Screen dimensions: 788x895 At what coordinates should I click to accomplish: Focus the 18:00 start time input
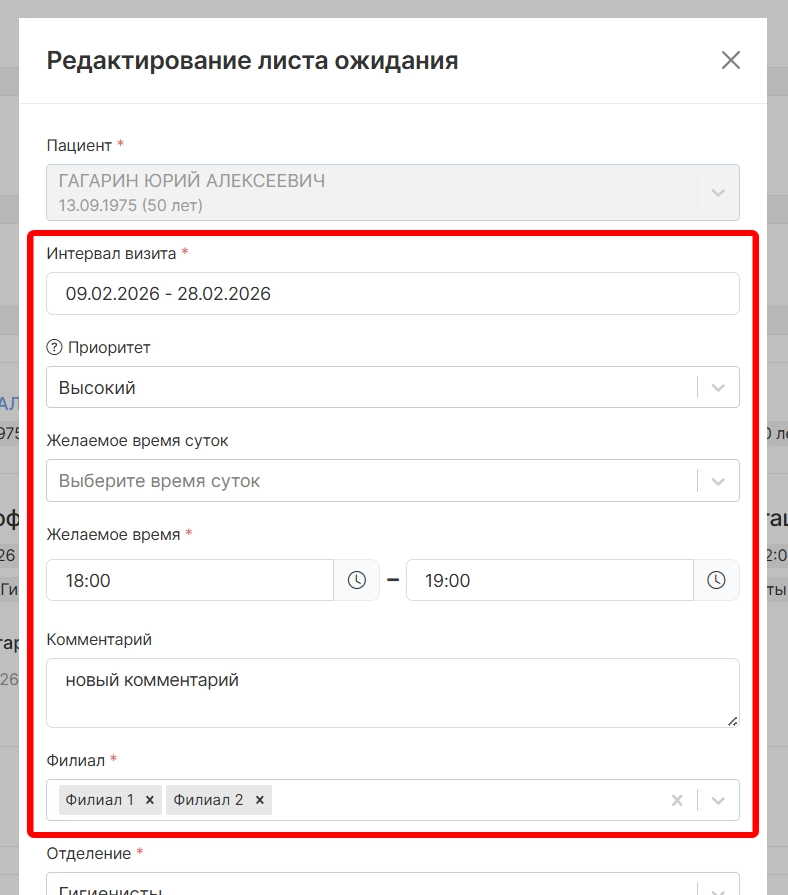coord(190,580)
